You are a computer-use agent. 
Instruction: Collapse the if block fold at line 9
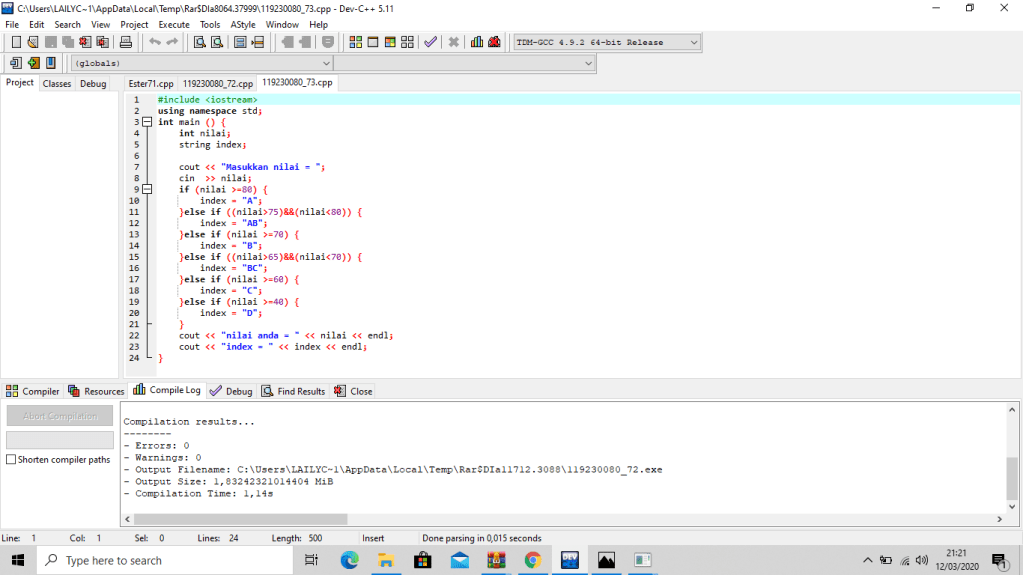click(147, 189)
